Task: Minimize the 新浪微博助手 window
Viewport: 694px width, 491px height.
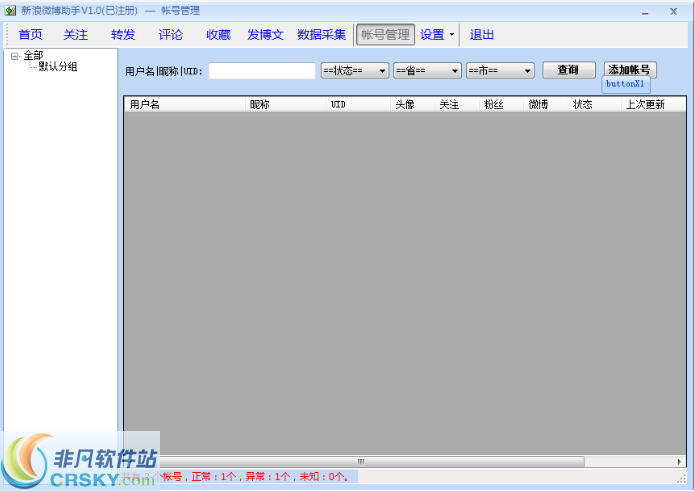Action: [x=645, y=12]
